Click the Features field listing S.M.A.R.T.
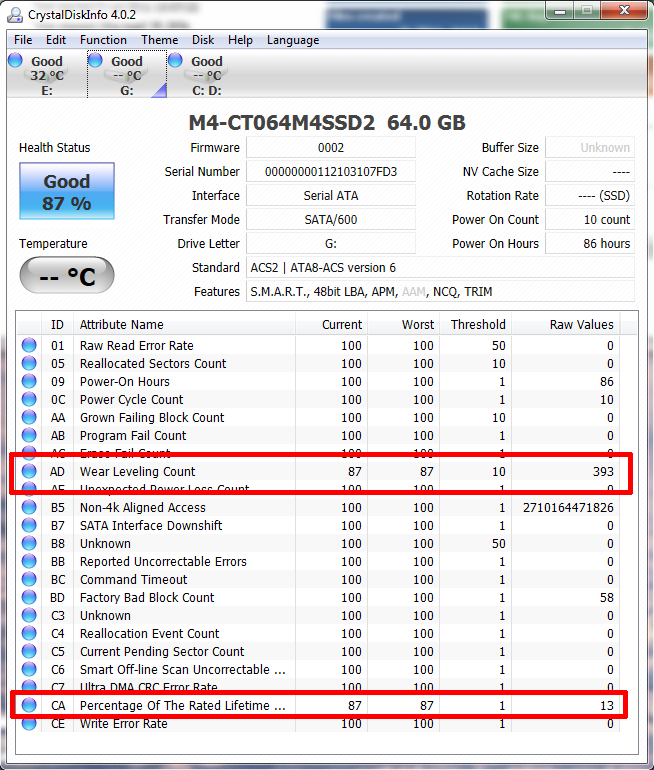This screenshot has width=654, height=770. click(x=440, y=292)
